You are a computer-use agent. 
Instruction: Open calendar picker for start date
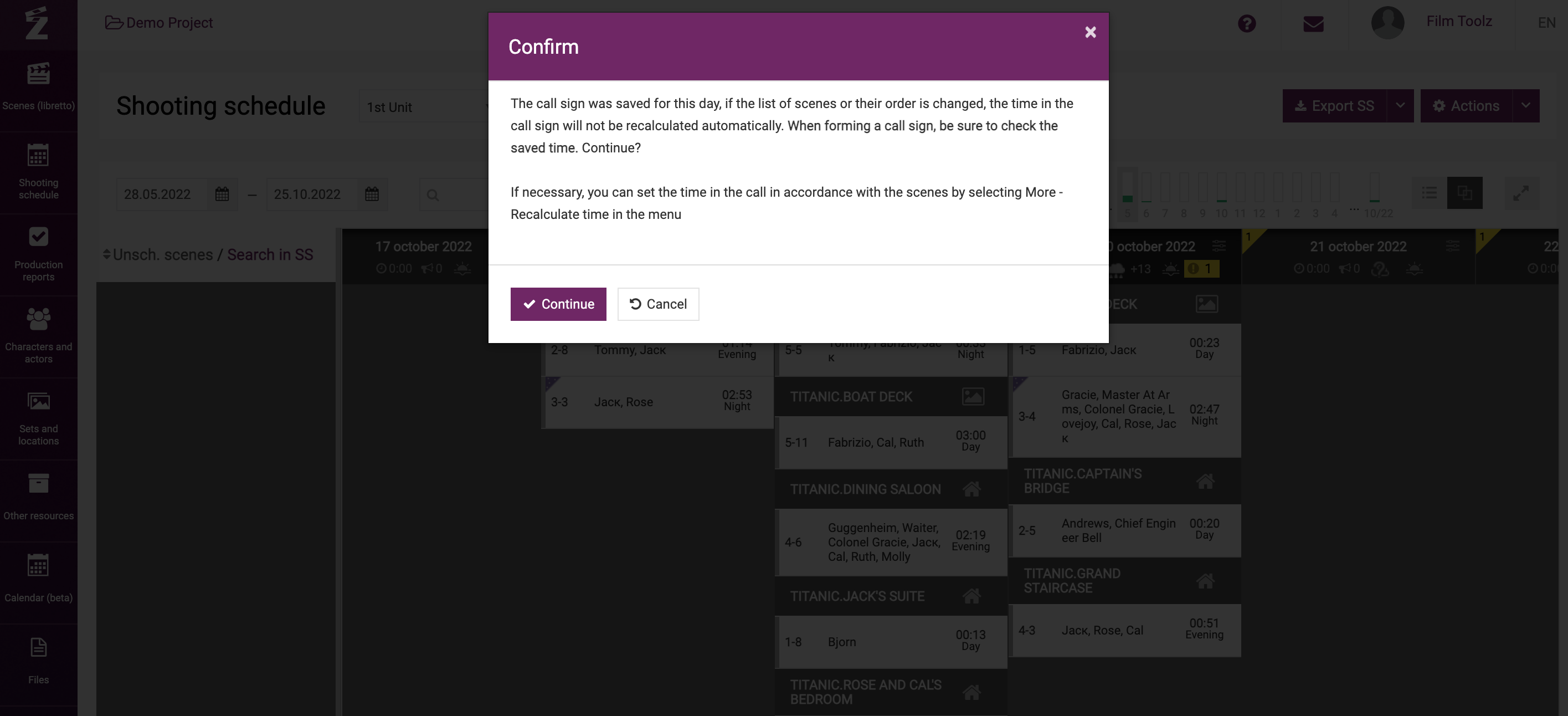coord(222,194)
